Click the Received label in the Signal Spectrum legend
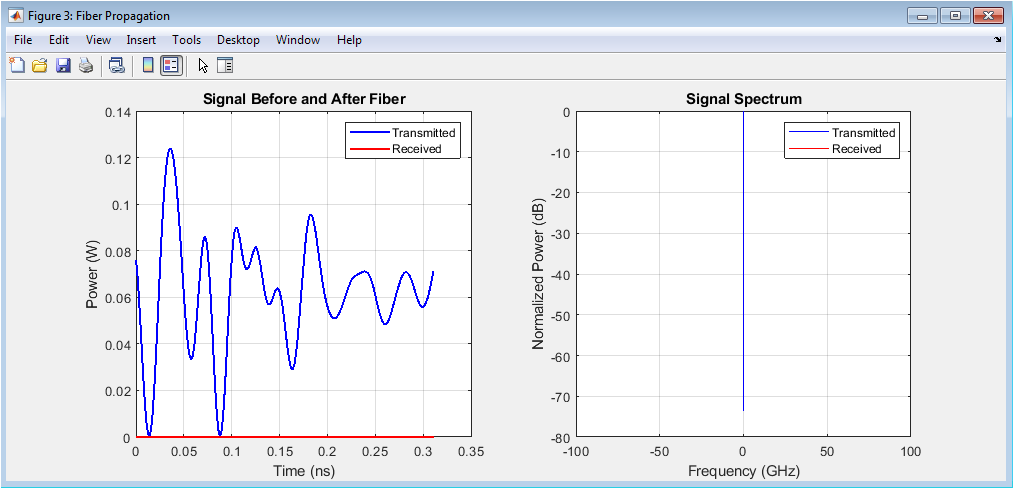 click(x=856, y=149)
